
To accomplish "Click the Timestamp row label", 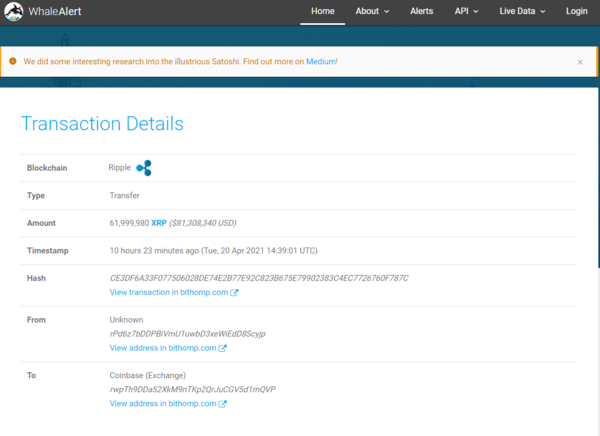I will (x=48, y=251).
